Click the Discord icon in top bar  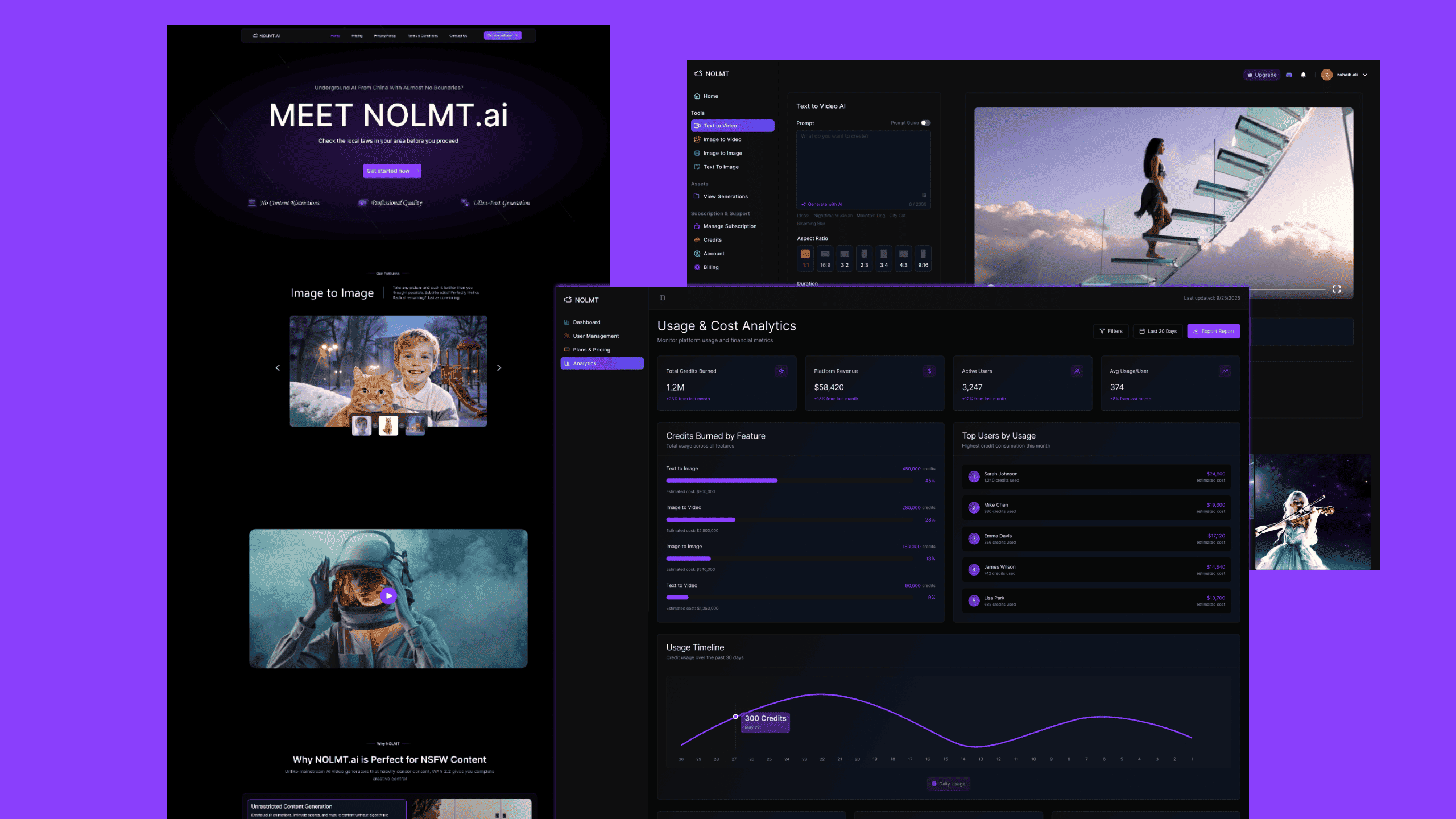tap(1289, 75)
